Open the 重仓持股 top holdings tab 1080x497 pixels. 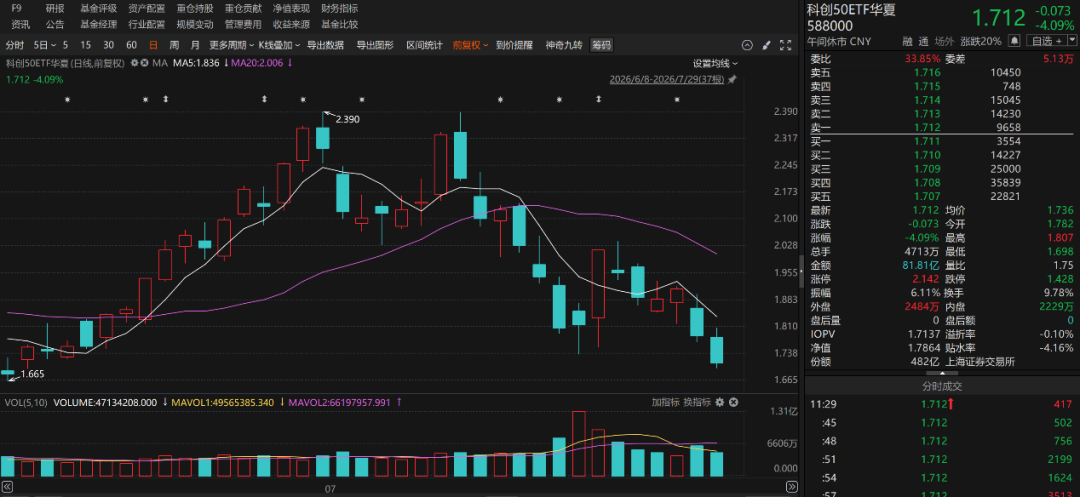(x=195, y=9)
